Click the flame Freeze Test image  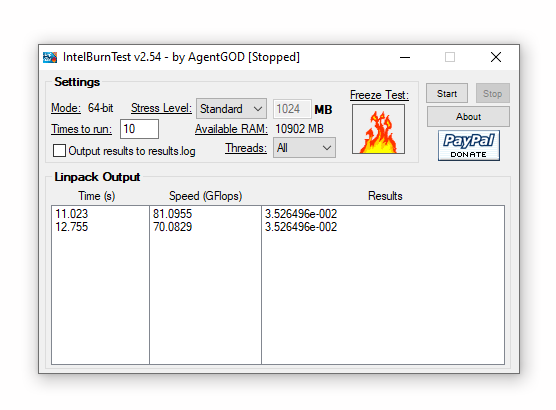tap(378, 129)
